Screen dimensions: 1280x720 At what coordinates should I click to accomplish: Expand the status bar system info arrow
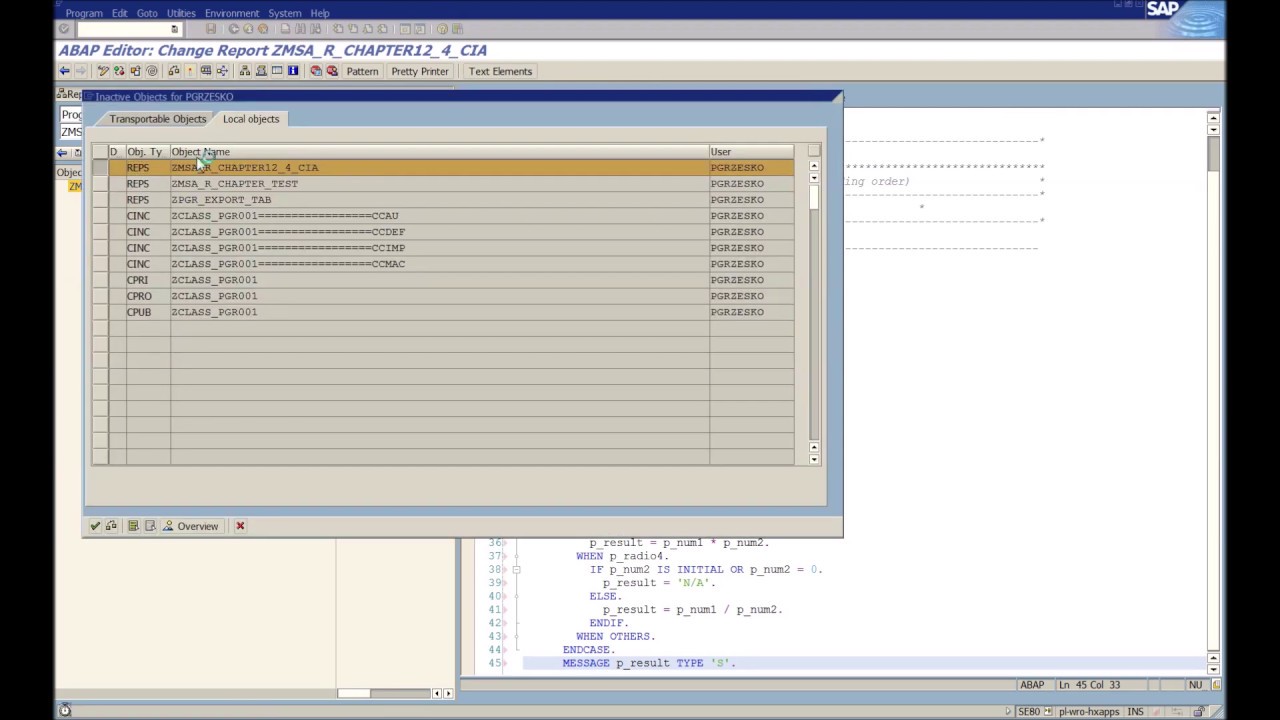(x=1008, y=712)
